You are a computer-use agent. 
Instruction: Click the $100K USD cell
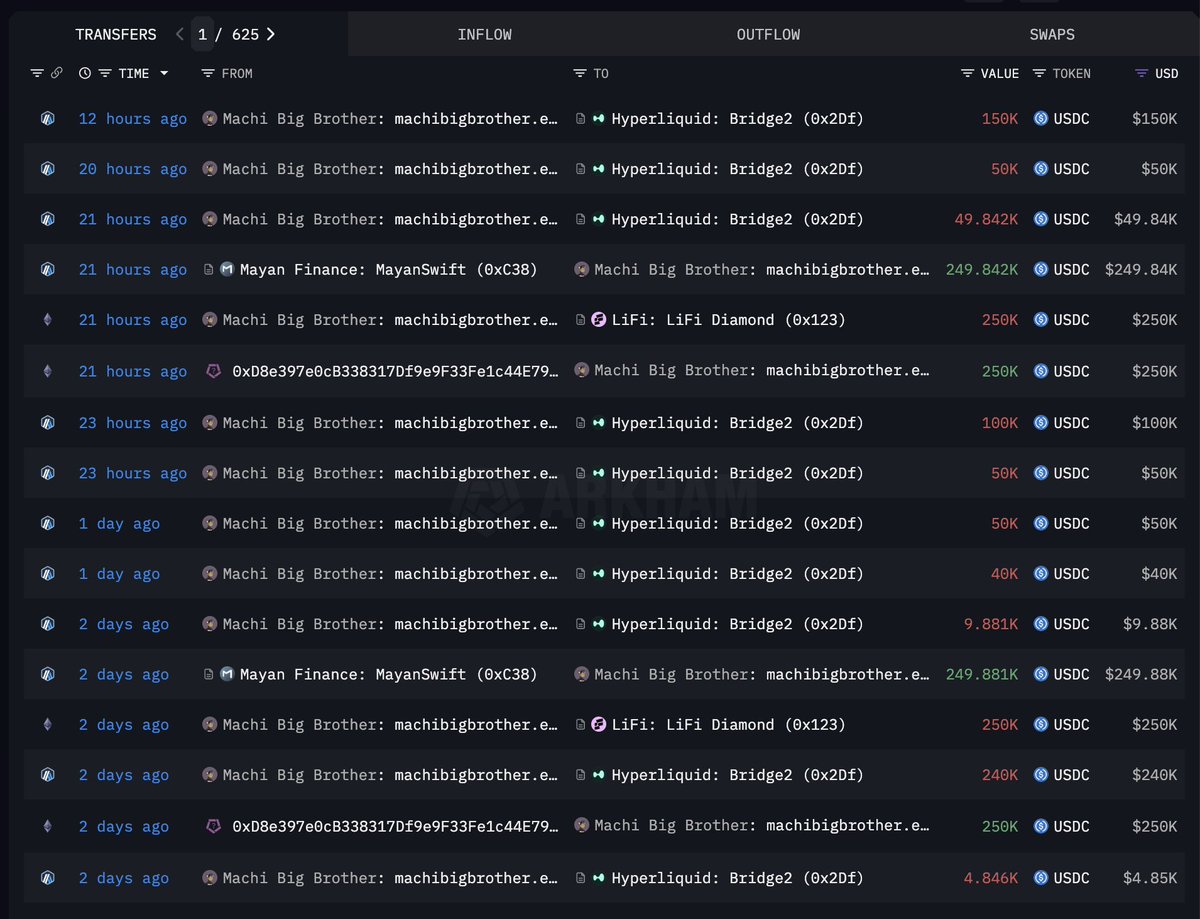1155,423
